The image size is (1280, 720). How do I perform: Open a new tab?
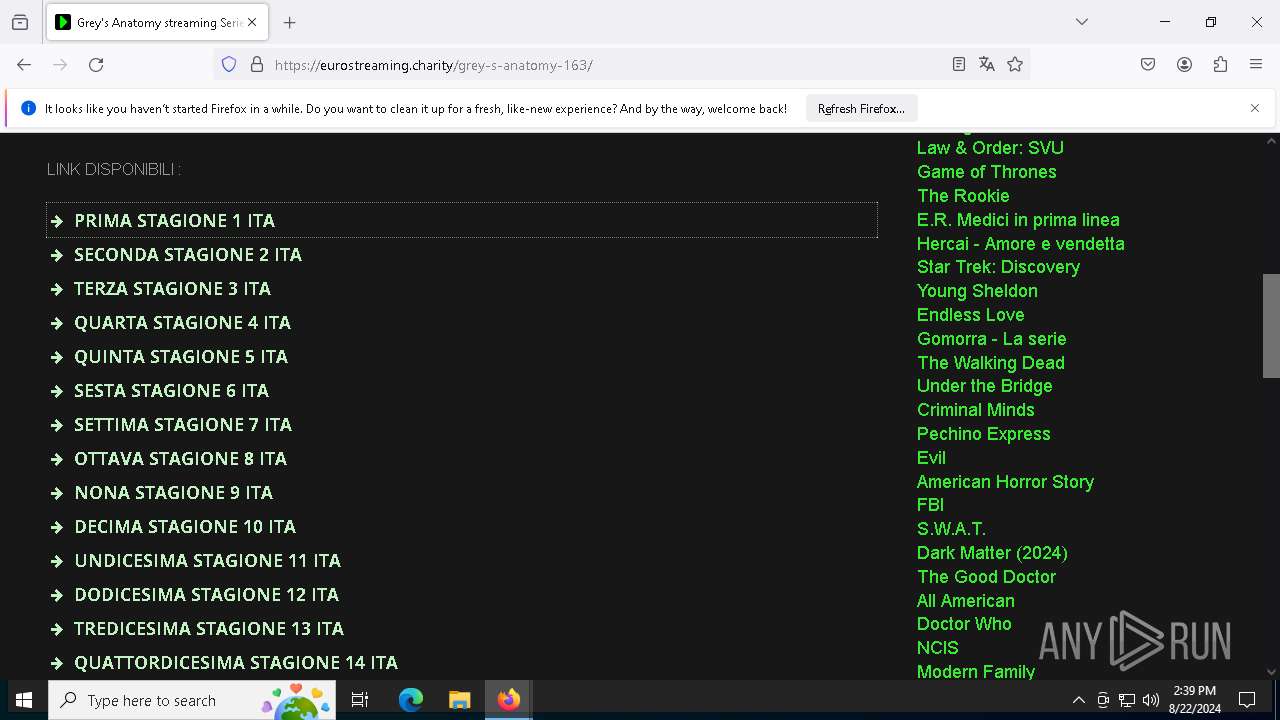(290, 22)
